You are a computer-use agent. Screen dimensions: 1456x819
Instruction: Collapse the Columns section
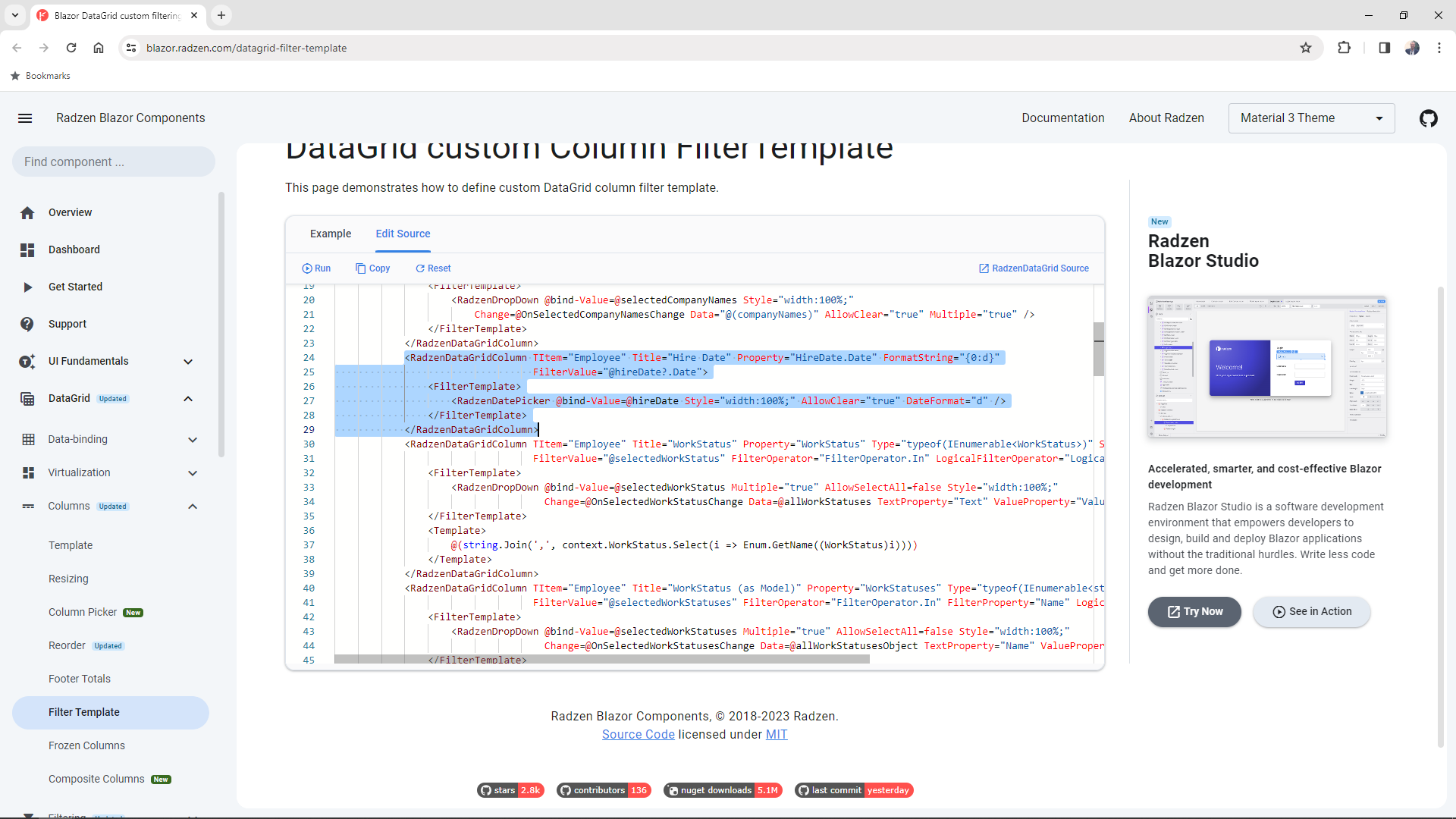click(193, 507)
